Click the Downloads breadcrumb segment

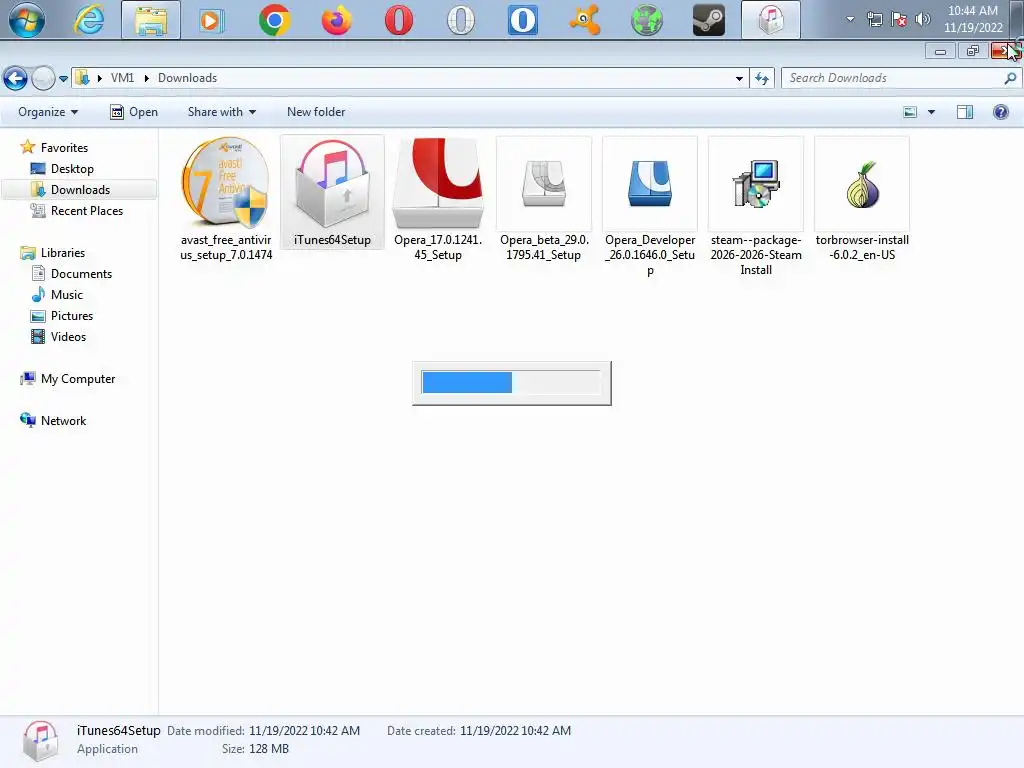tap(187, 78)
